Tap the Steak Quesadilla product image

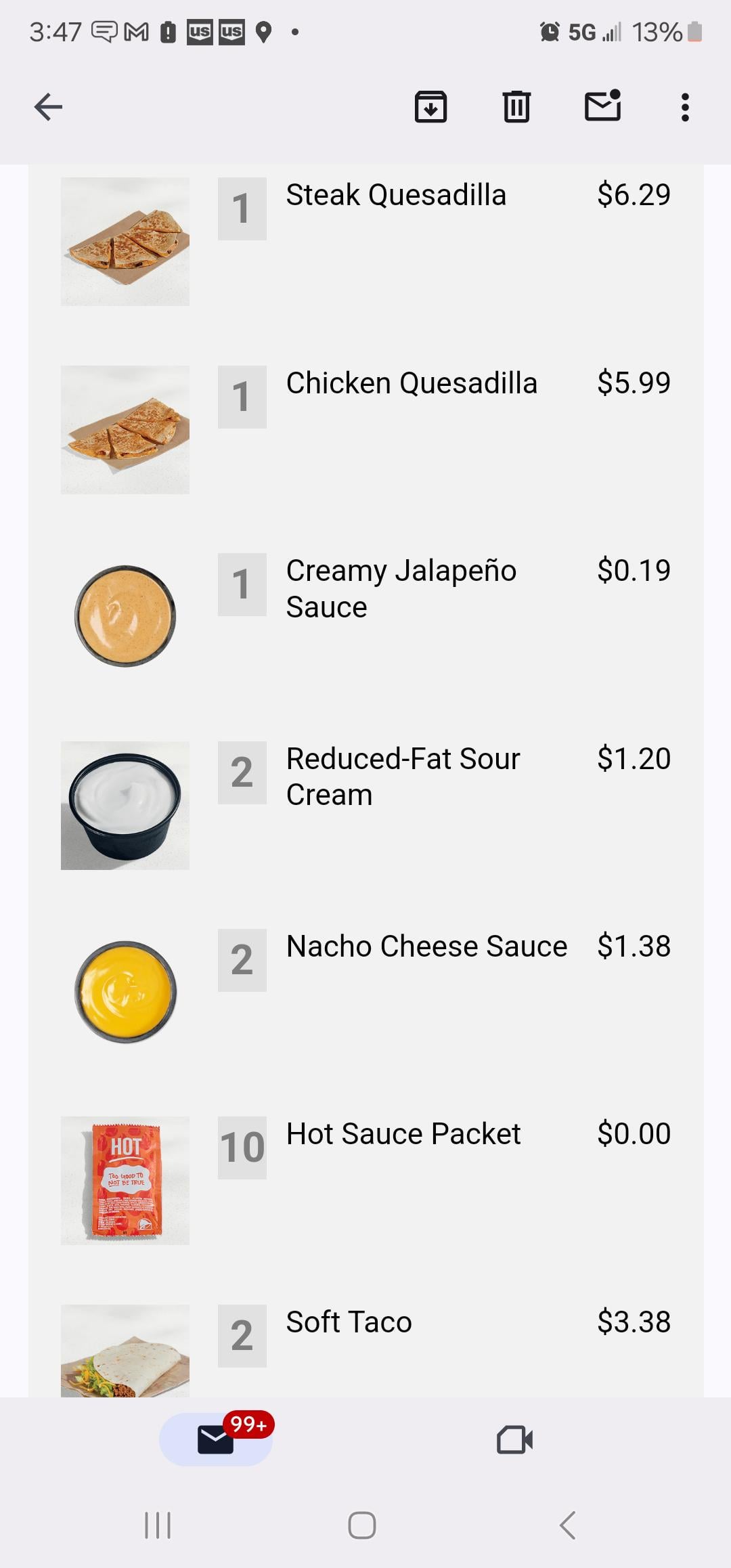pyautogui.click(x=125, y=242)
